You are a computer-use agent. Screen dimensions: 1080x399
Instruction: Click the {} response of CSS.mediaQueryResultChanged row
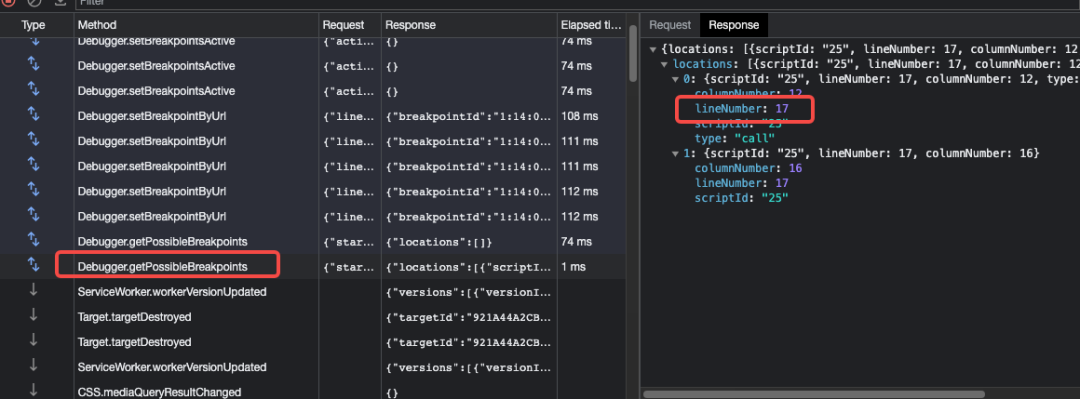tap(392, 392)
